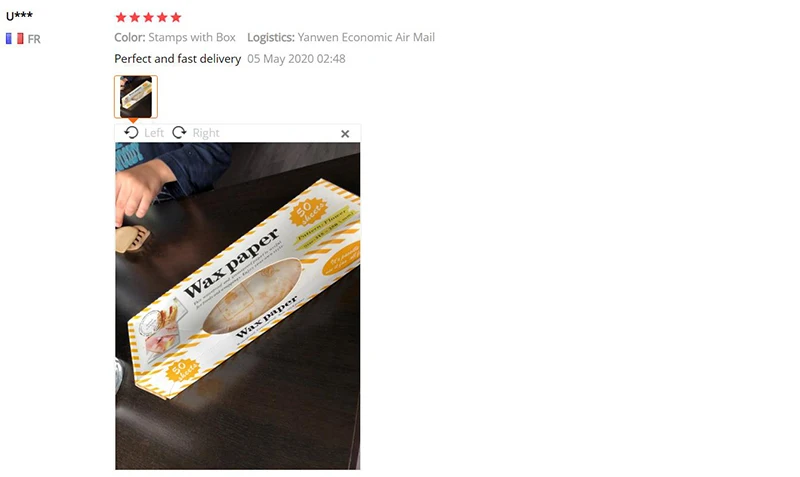Click the enlarged wax paper photo
The height and width of the screenshot is (477, 800).
click(x=238, y=306)
